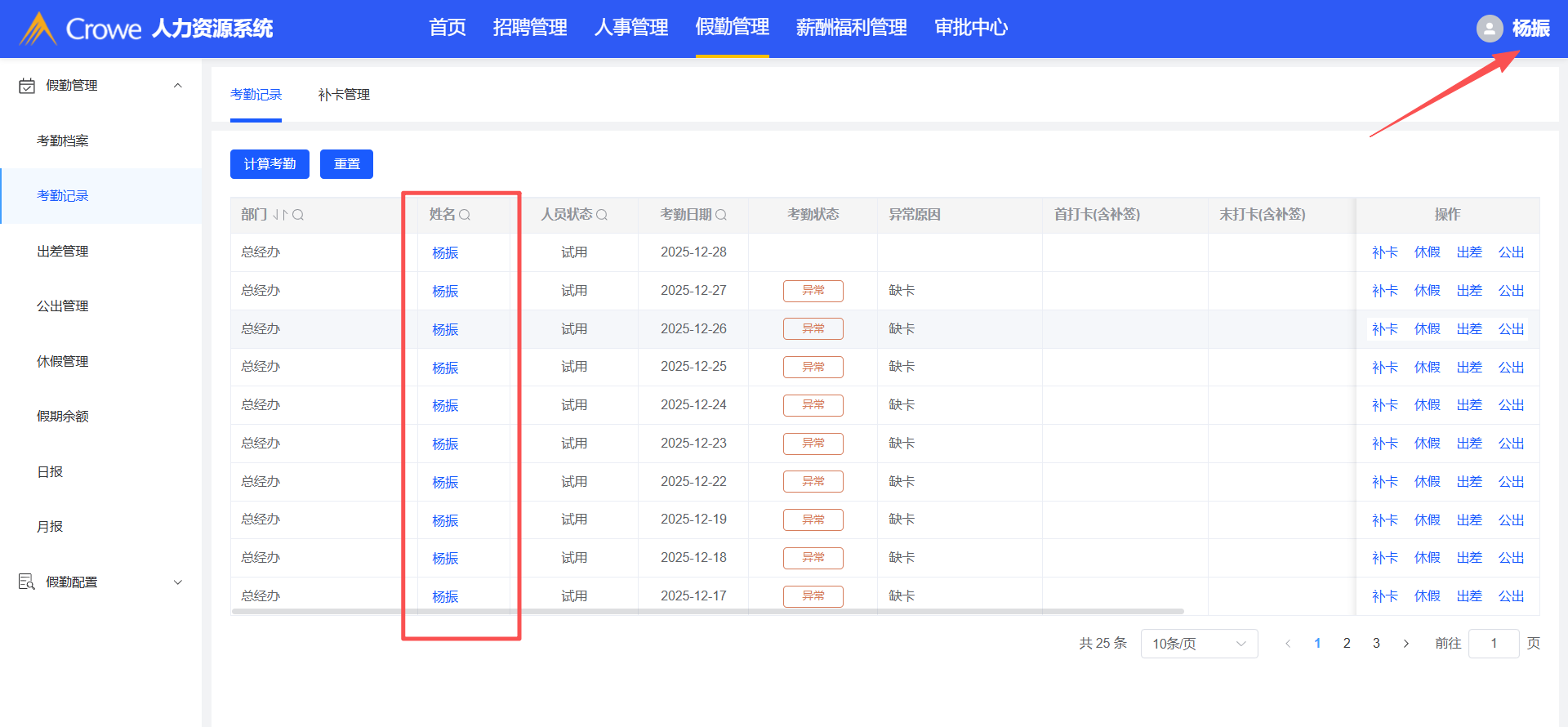Click 补卡 link for the 2025-12-27 row
1568x727 pixels.
(1384, 291)
